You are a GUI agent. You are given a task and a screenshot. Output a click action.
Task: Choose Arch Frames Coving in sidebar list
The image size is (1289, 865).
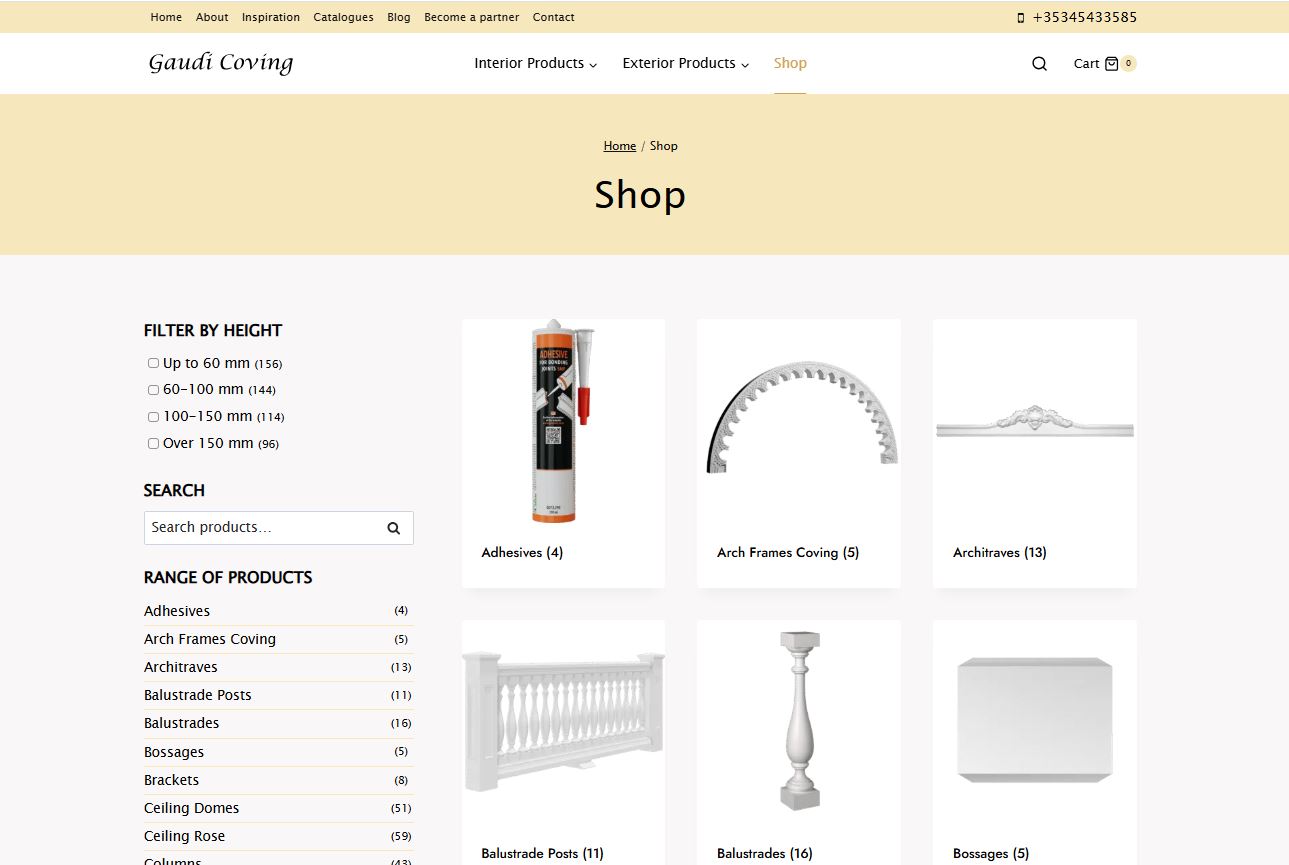pyautogui.click(x=210, y=639)
